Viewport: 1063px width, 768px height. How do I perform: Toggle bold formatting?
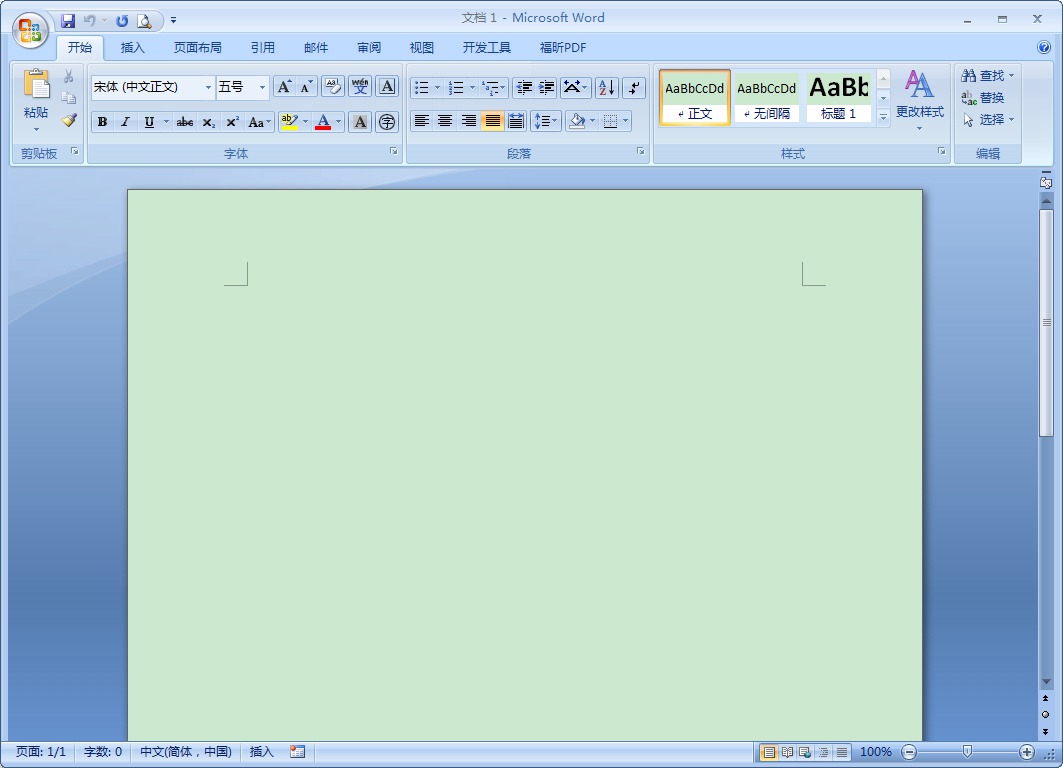102,121
